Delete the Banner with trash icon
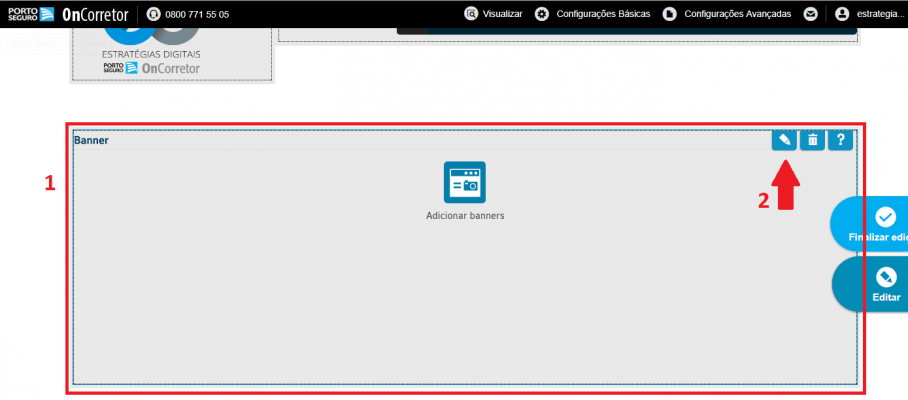908x400 pixels. click(812, 140)
